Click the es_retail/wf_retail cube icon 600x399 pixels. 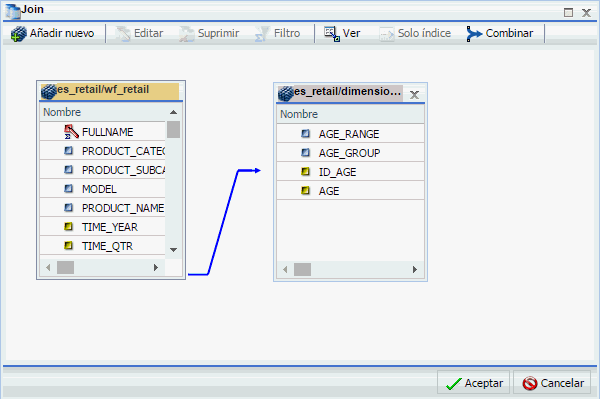pyautogui.click(x=49, y=91)
